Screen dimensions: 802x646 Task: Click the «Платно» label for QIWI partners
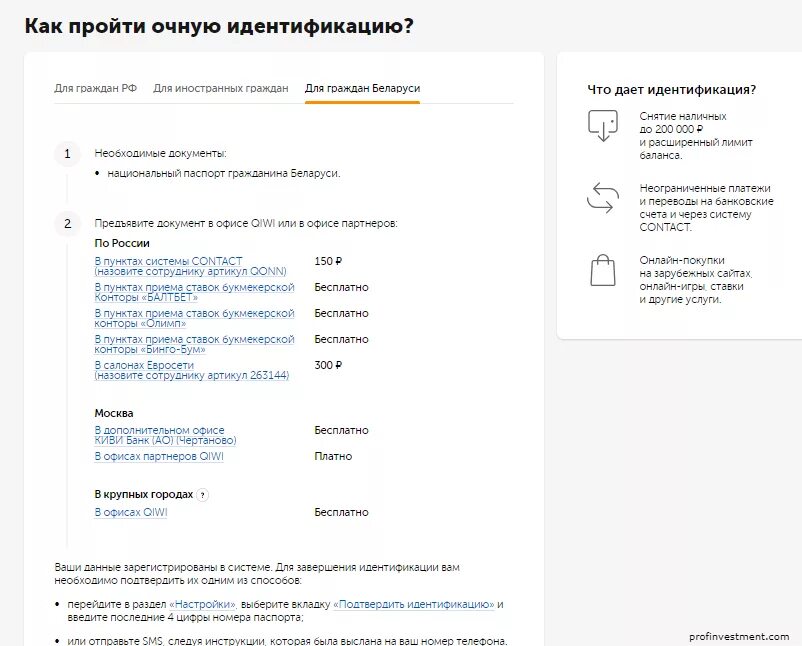[333, 456]
